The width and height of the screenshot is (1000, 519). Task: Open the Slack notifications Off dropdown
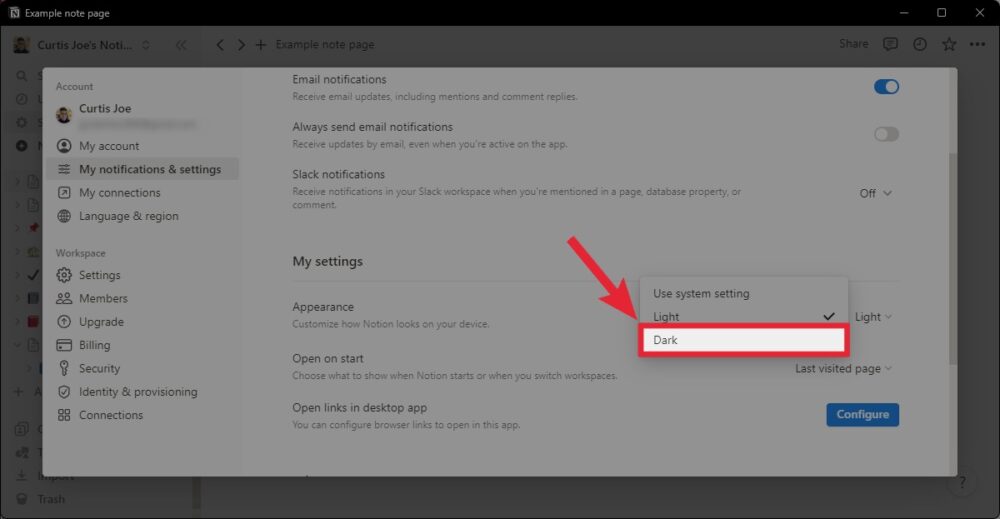coord(875,193)
